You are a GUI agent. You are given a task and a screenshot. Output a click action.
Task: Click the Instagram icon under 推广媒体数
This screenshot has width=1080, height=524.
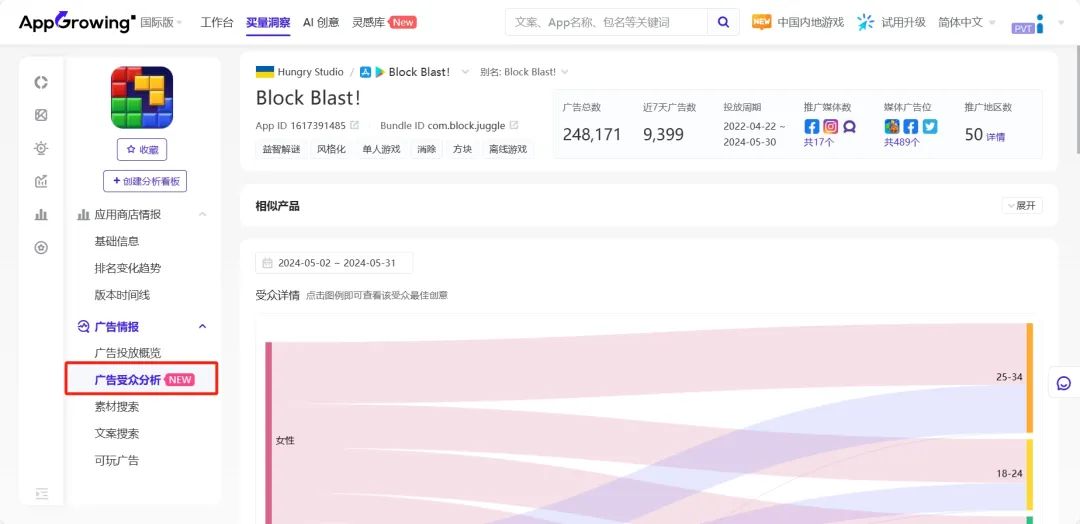pyautogui.click(x=831, y=127)
